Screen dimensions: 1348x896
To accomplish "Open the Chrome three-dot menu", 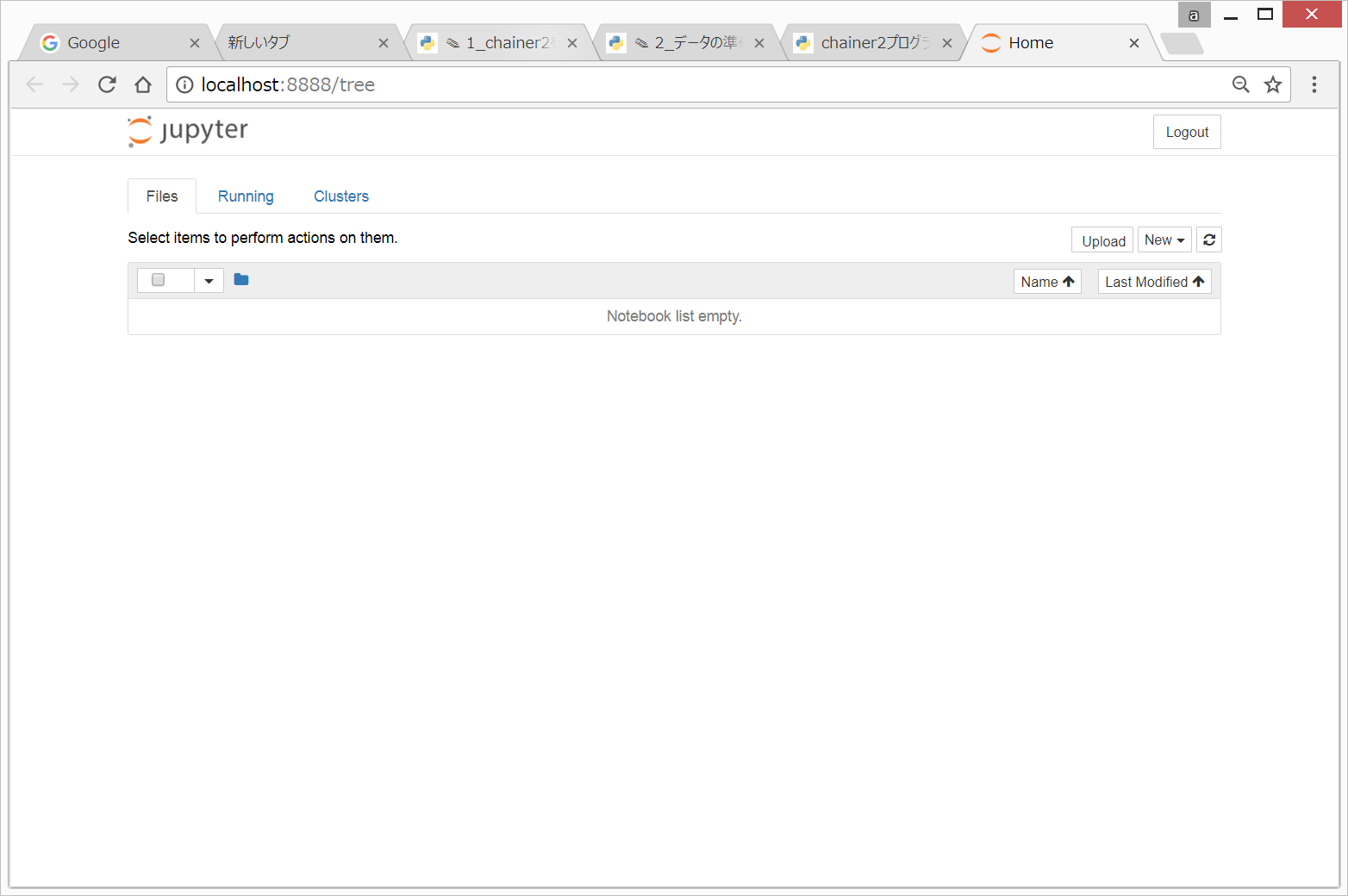I will [1314, 84].
